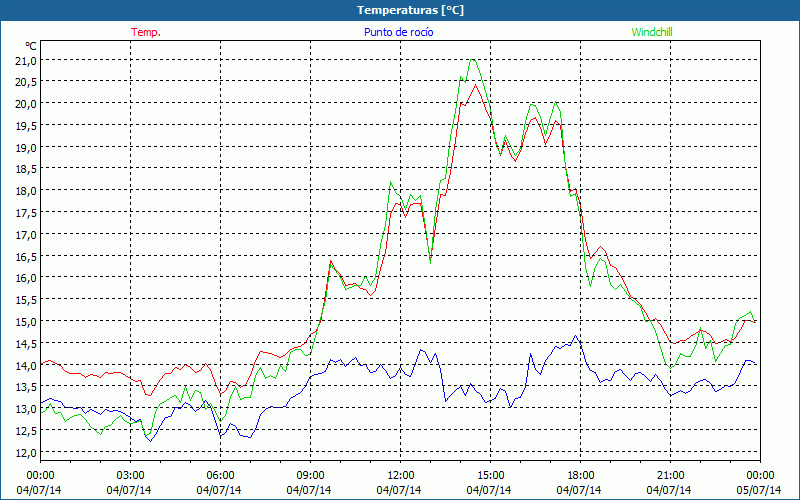Click the 'Temp.' red legend label
Image resolution: width=800 pixels, height=500 pixels.
[x=146, y=32]
